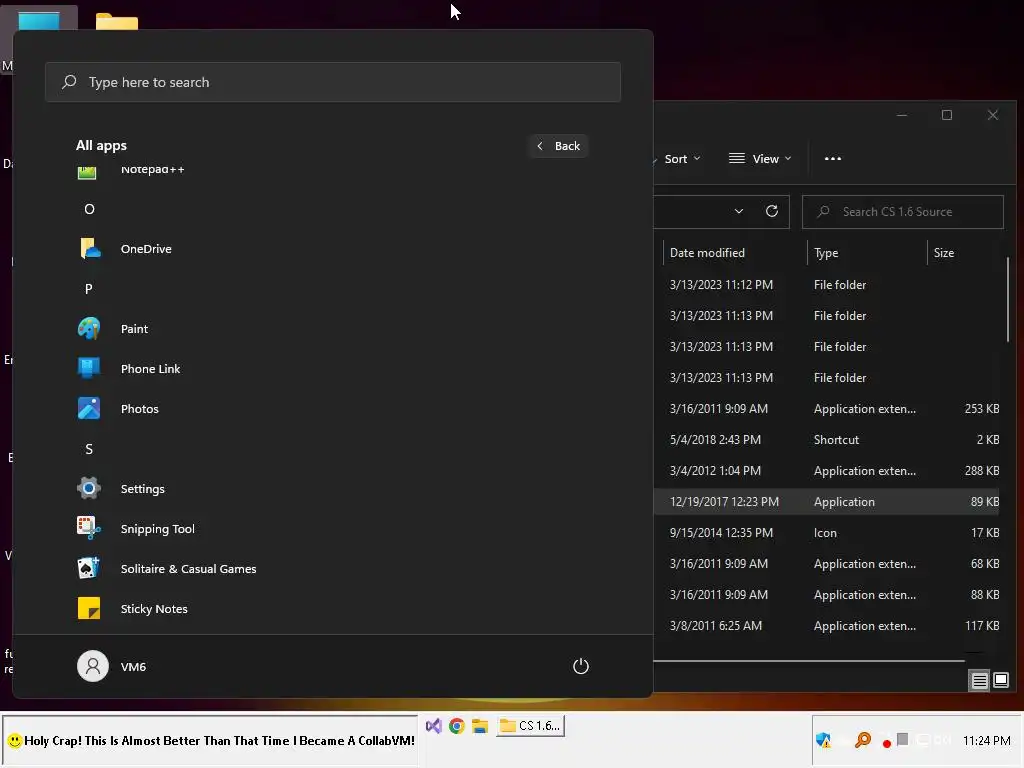
Task: Open the VM6 user account menu
Action: 112,666
